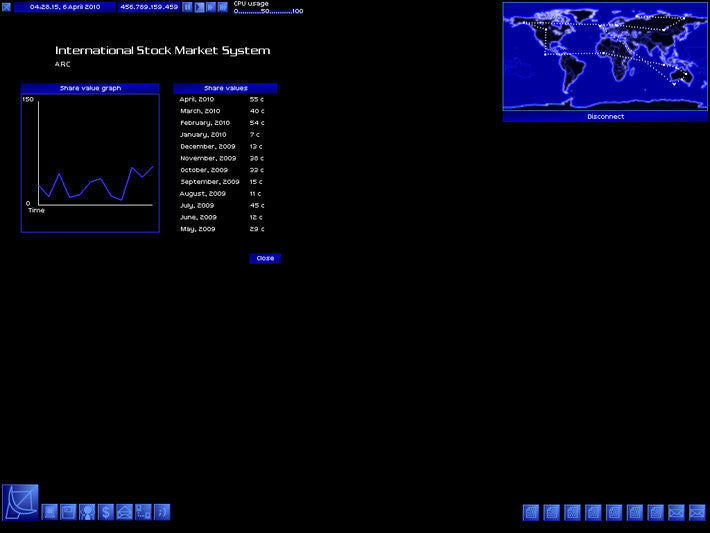Click the Disconnect button under map
710x533 pixels.
click(605, 117)
